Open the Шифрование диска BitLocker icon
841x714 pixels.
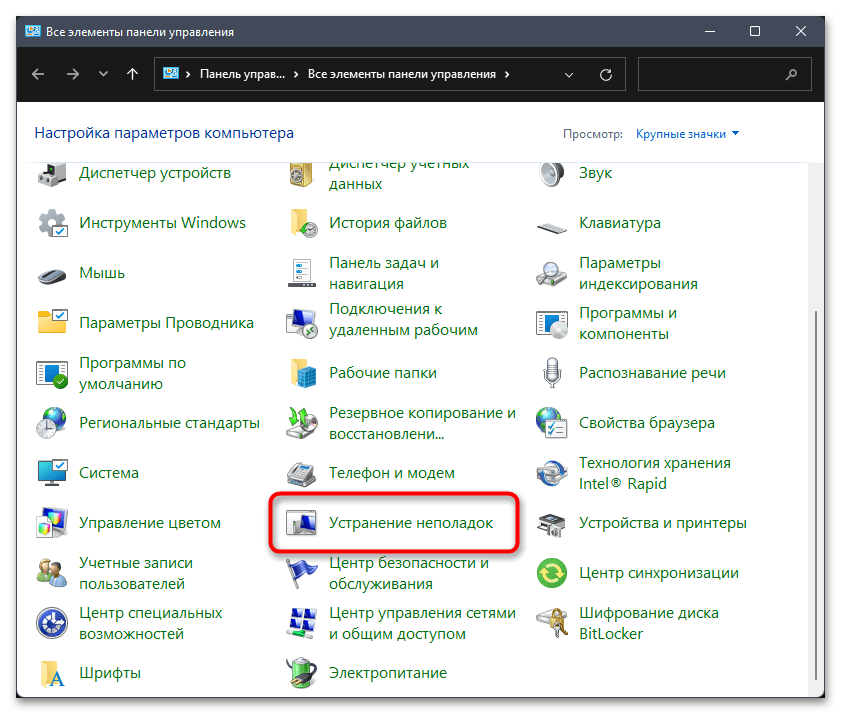(x=552, y=622)
